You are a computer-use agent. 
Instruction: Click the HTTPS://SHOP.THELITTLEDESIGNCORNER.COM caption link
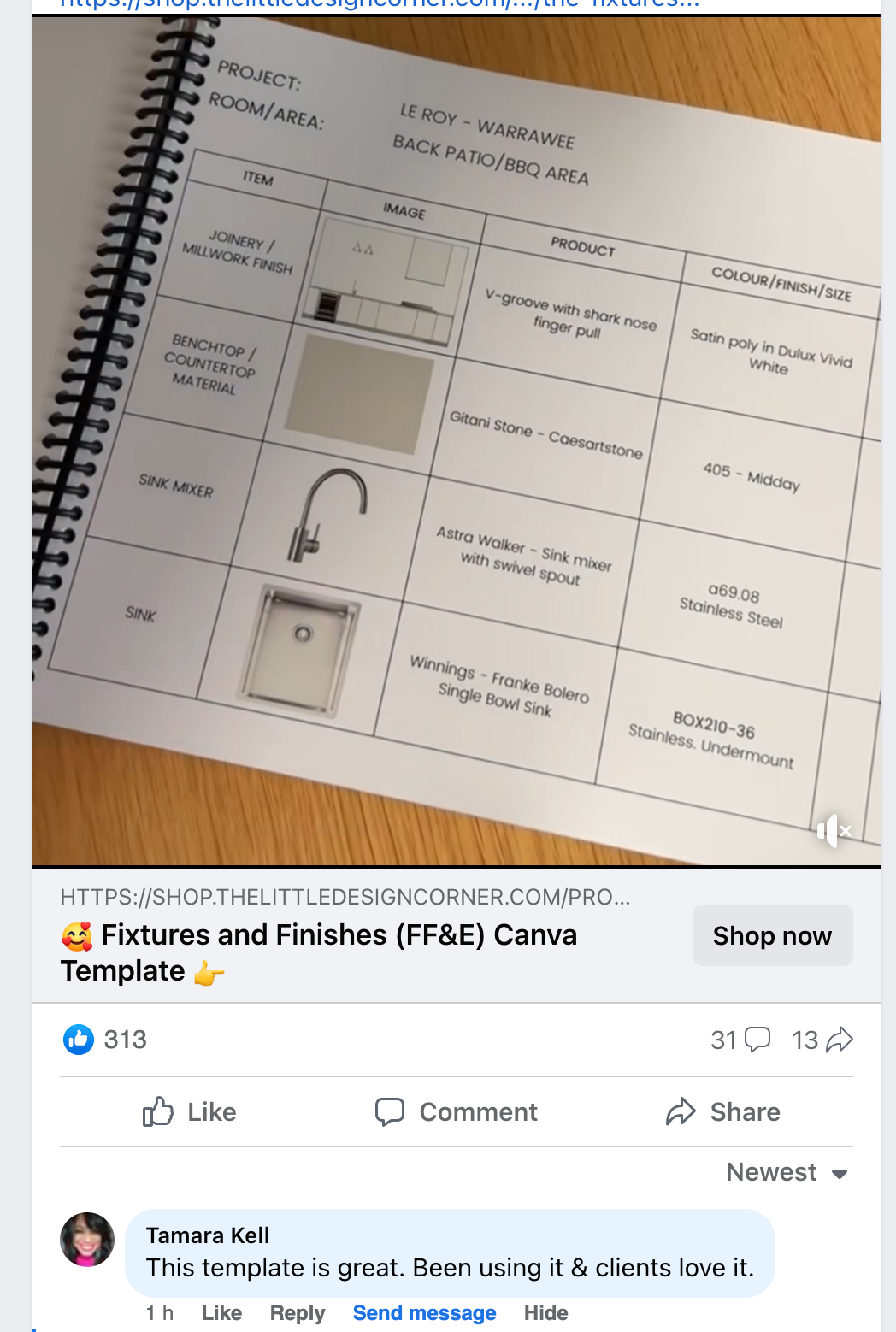[x=345, y=897]
